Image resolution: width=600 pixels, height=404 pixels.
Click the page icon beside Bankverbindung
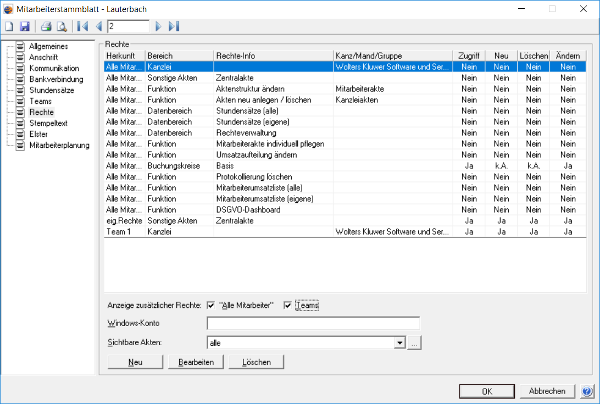click(20, 79)
